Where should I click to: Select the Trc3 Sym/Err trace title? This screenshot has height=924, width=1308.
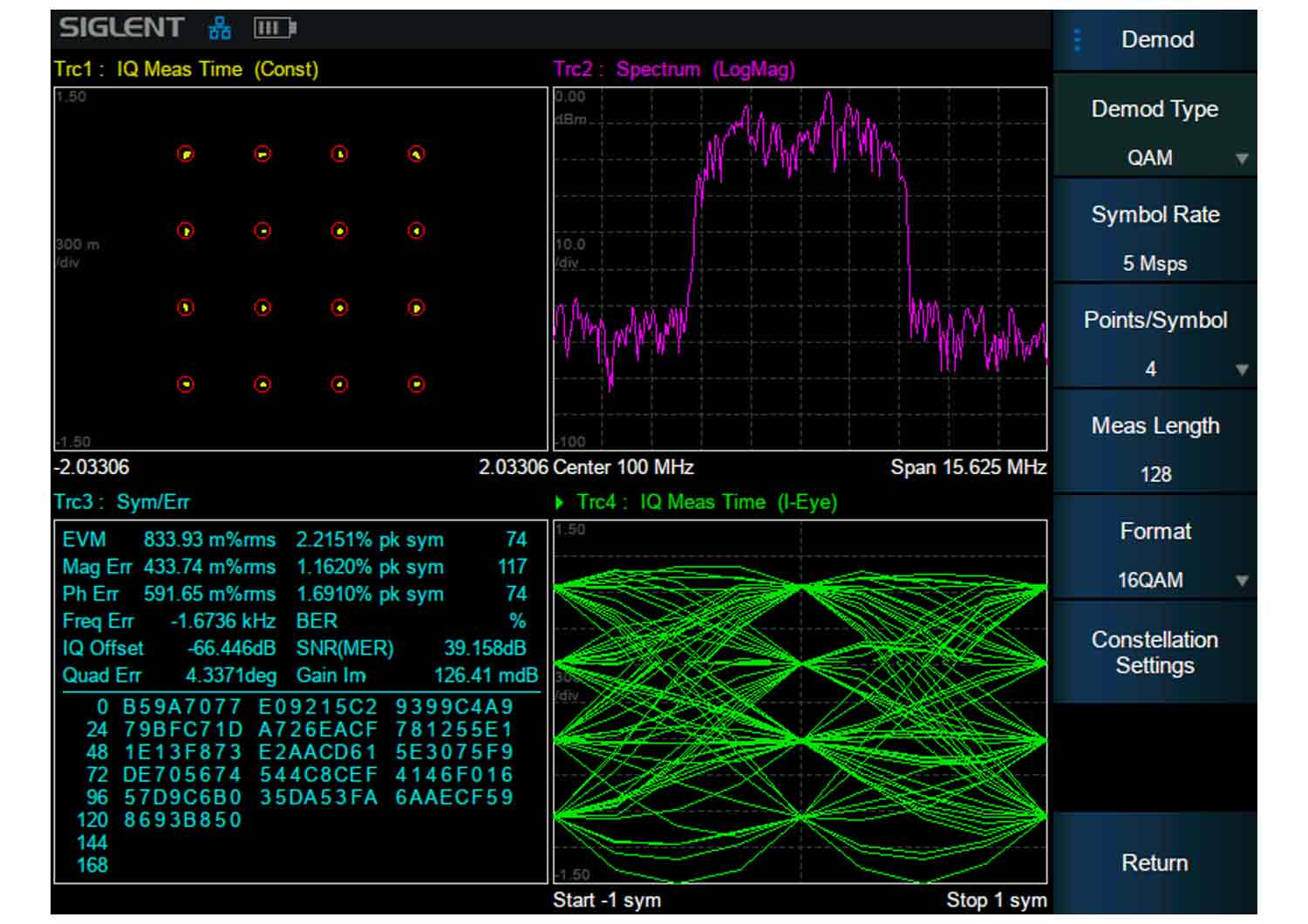click(122, 502)
